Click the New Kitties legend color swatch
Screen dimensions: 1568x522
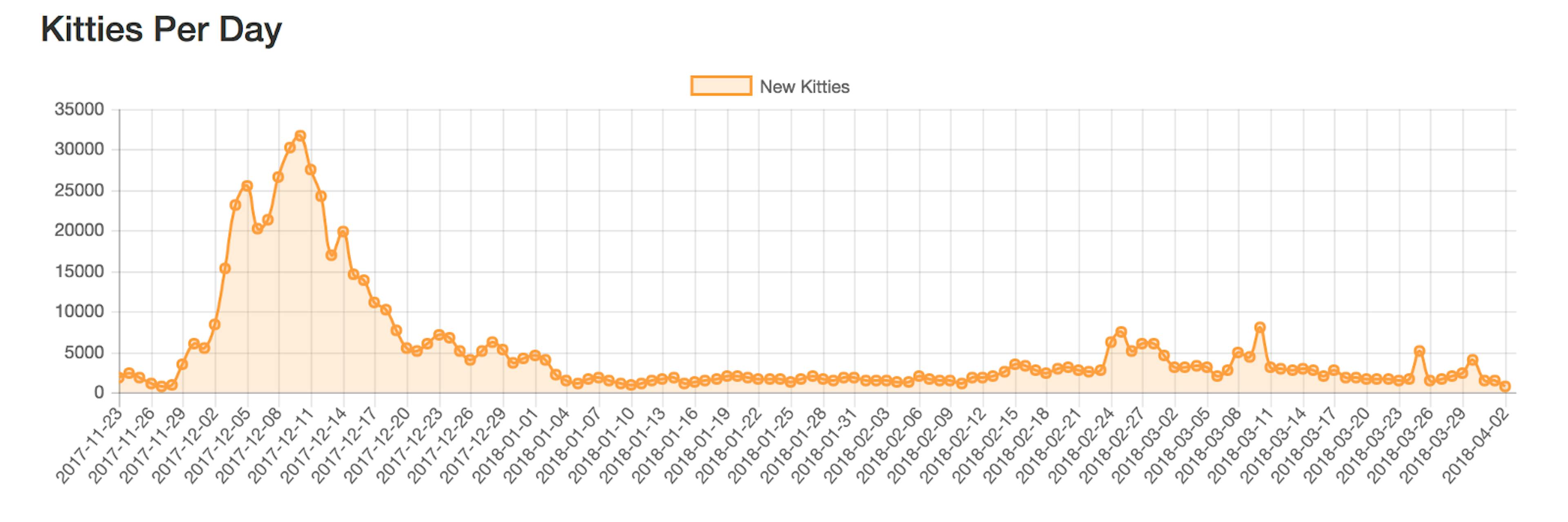point(721,86)
